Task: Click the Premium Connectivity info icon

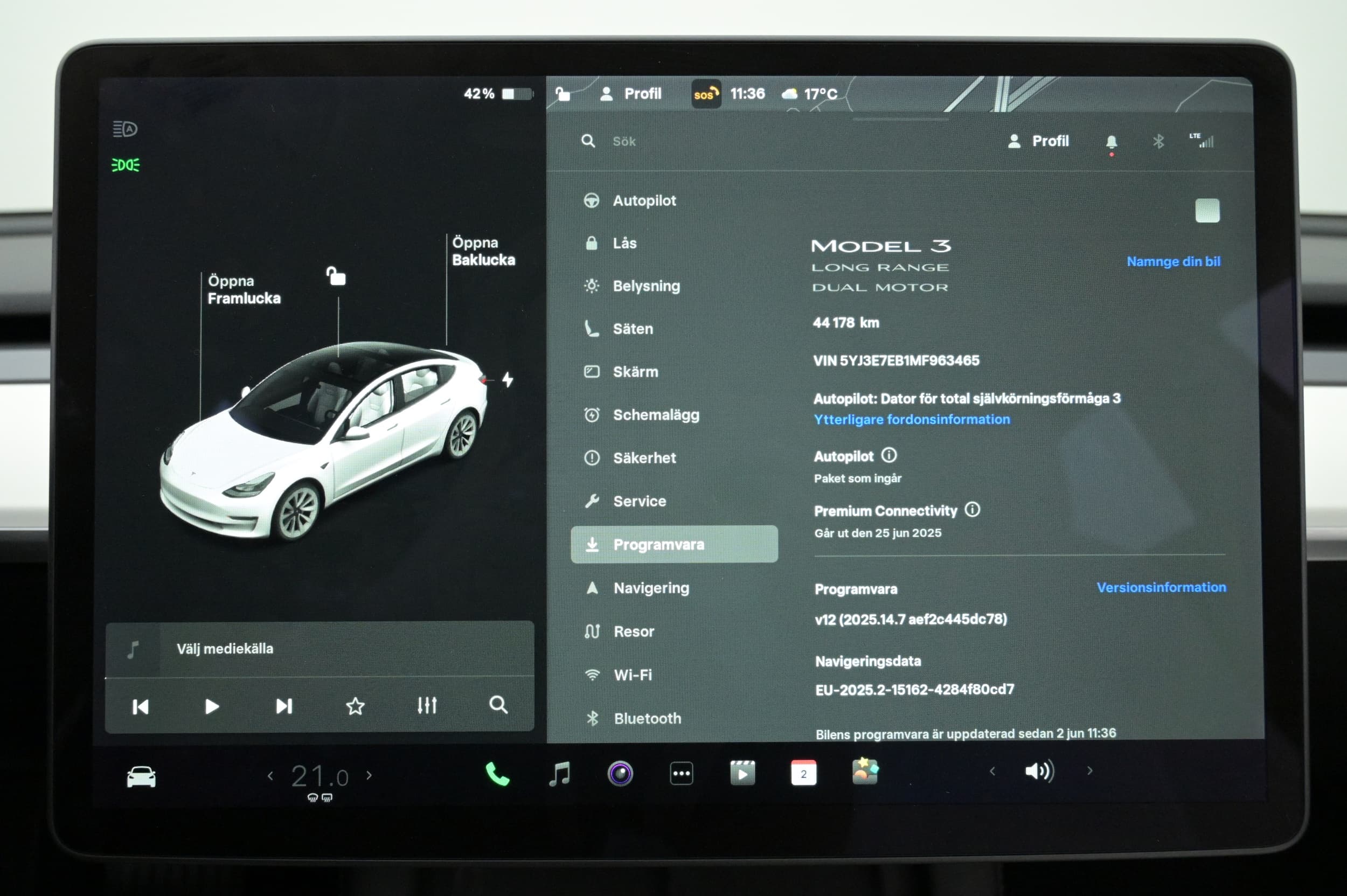Action: (972, 509)
